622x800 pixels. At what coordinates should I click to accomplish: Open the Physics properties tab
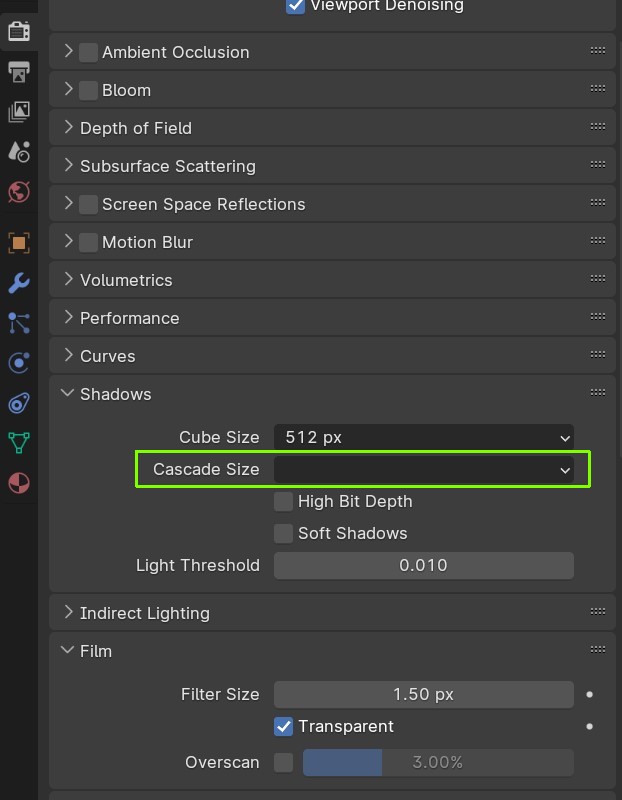(19, 363)
